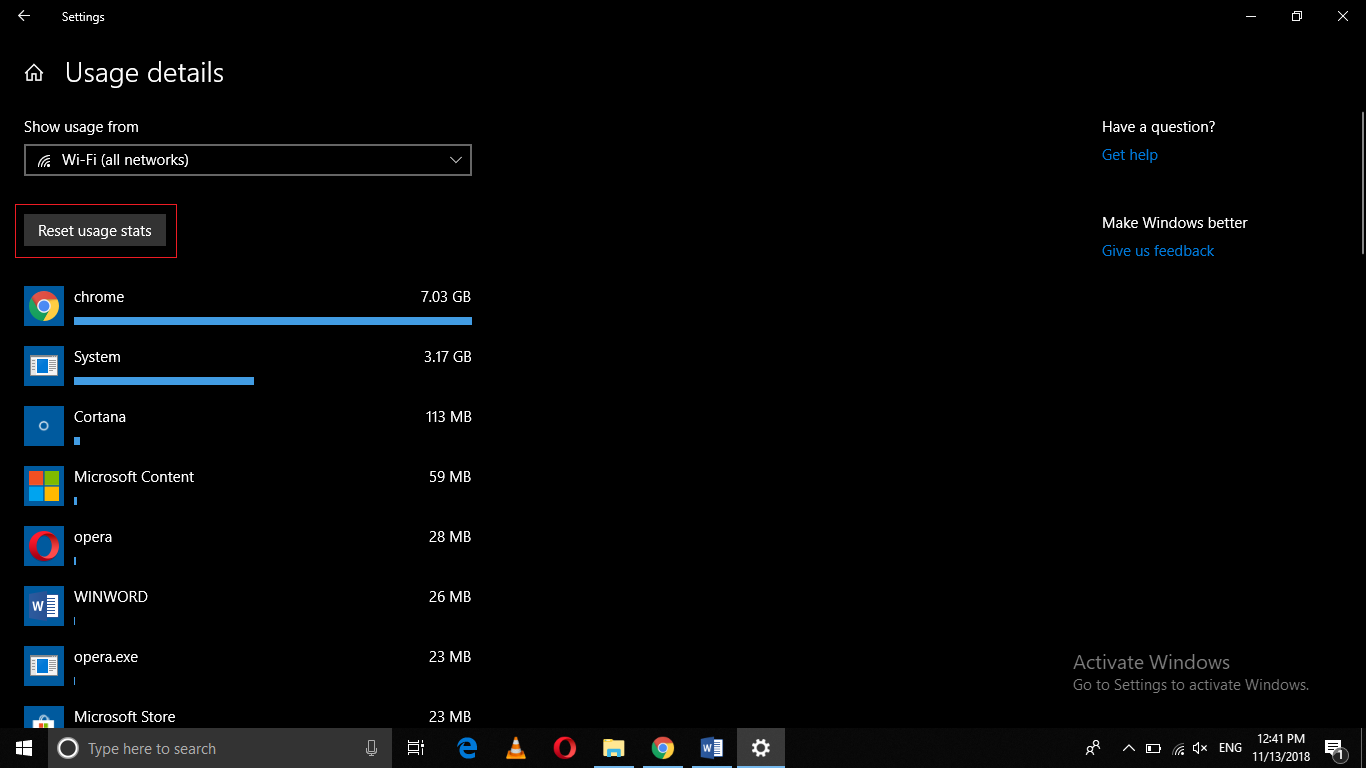
Task: Select the System app icon in the usage list
Action: pos(44,366)
